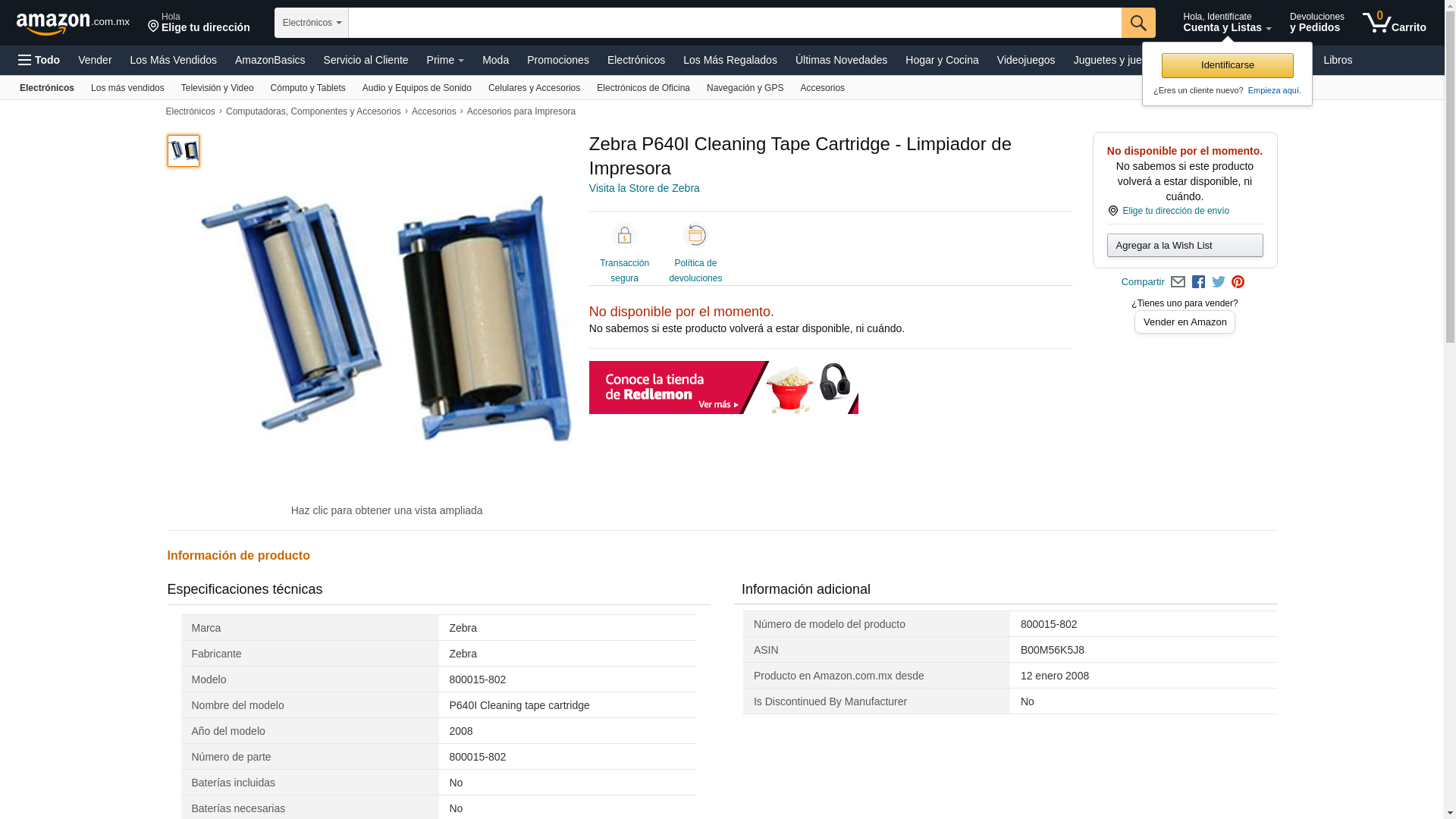Select Celulares y Accesorios subcategory
The height and width of the screenshot is (819, 1456).
point(534,88)
